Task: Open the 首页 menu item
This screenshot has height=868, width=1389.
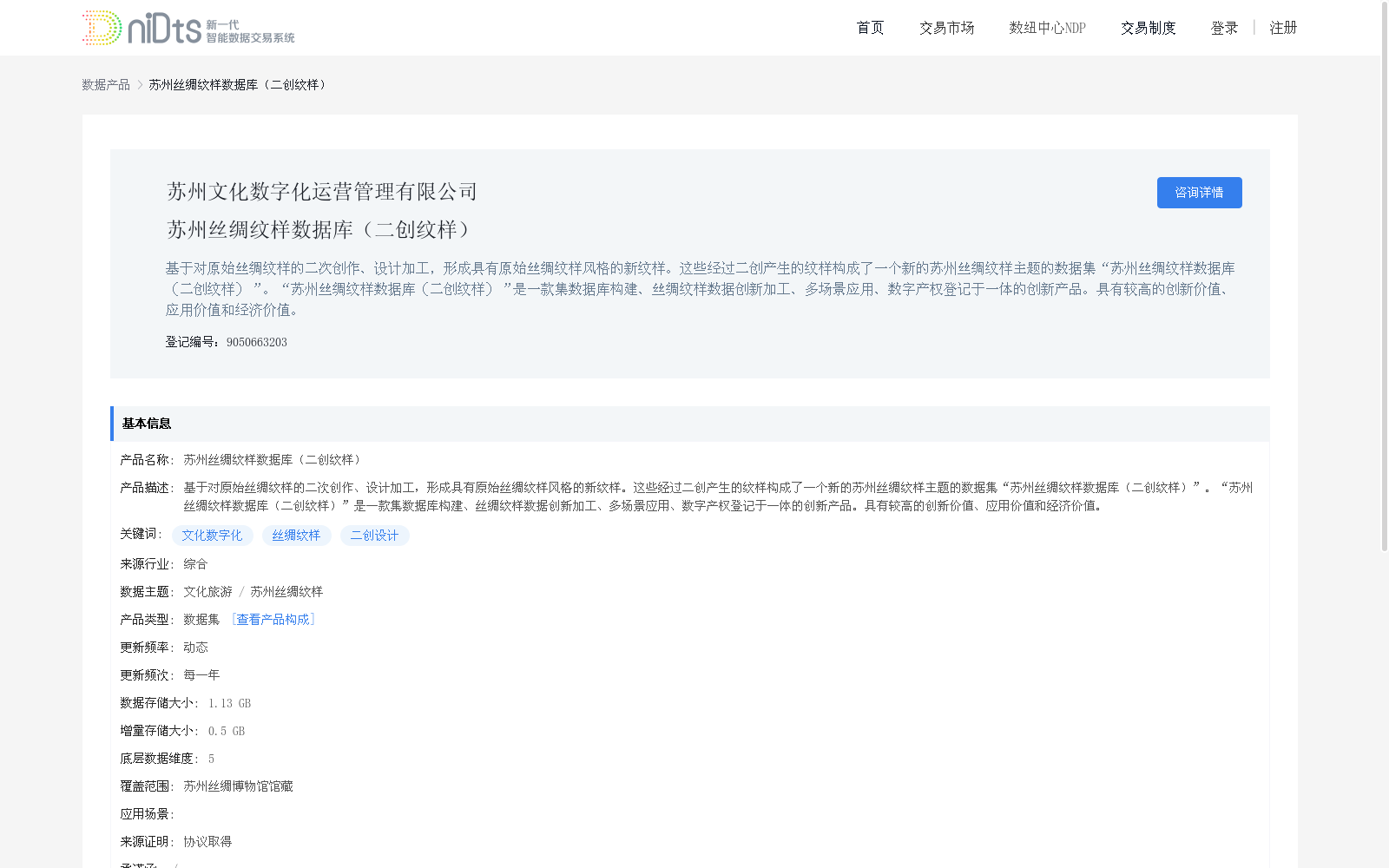Action: (870, 28)
